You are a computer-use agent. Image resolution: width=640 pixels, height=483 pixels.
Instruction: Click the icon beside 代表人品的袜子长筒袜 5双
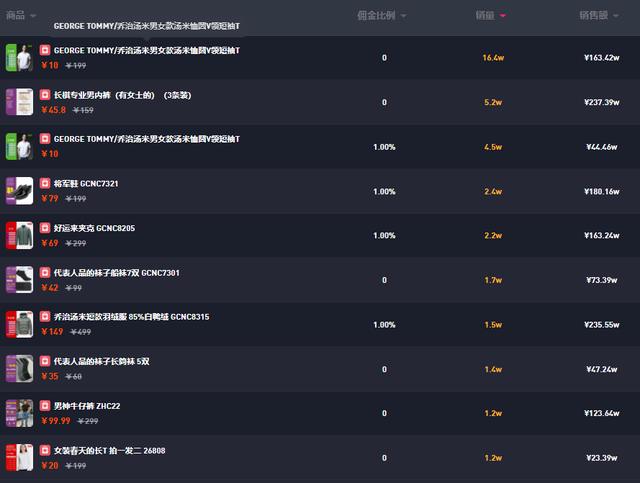(45, 361)
